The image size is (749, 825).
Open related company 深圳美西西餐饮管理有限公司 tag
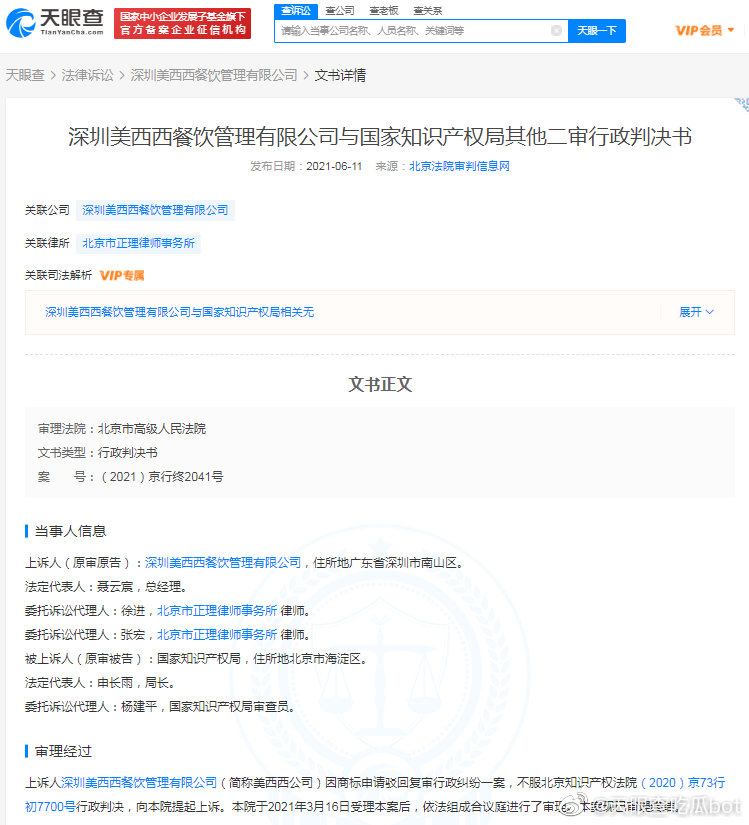pos(155,210)
